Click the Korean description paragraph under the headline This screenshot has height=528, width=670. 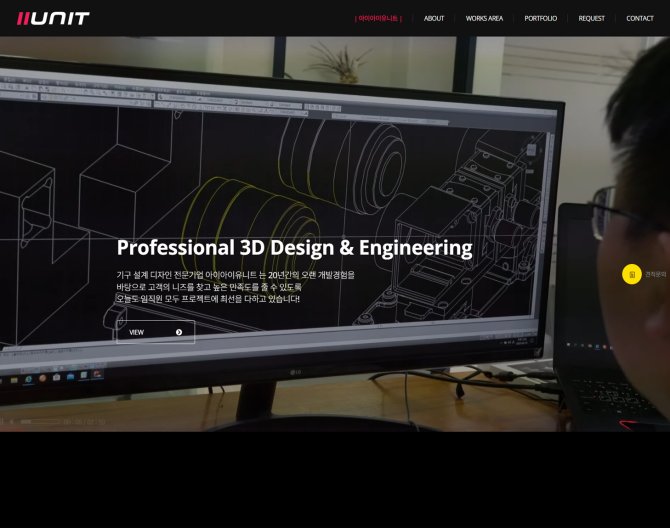click(x=235, y=286)
